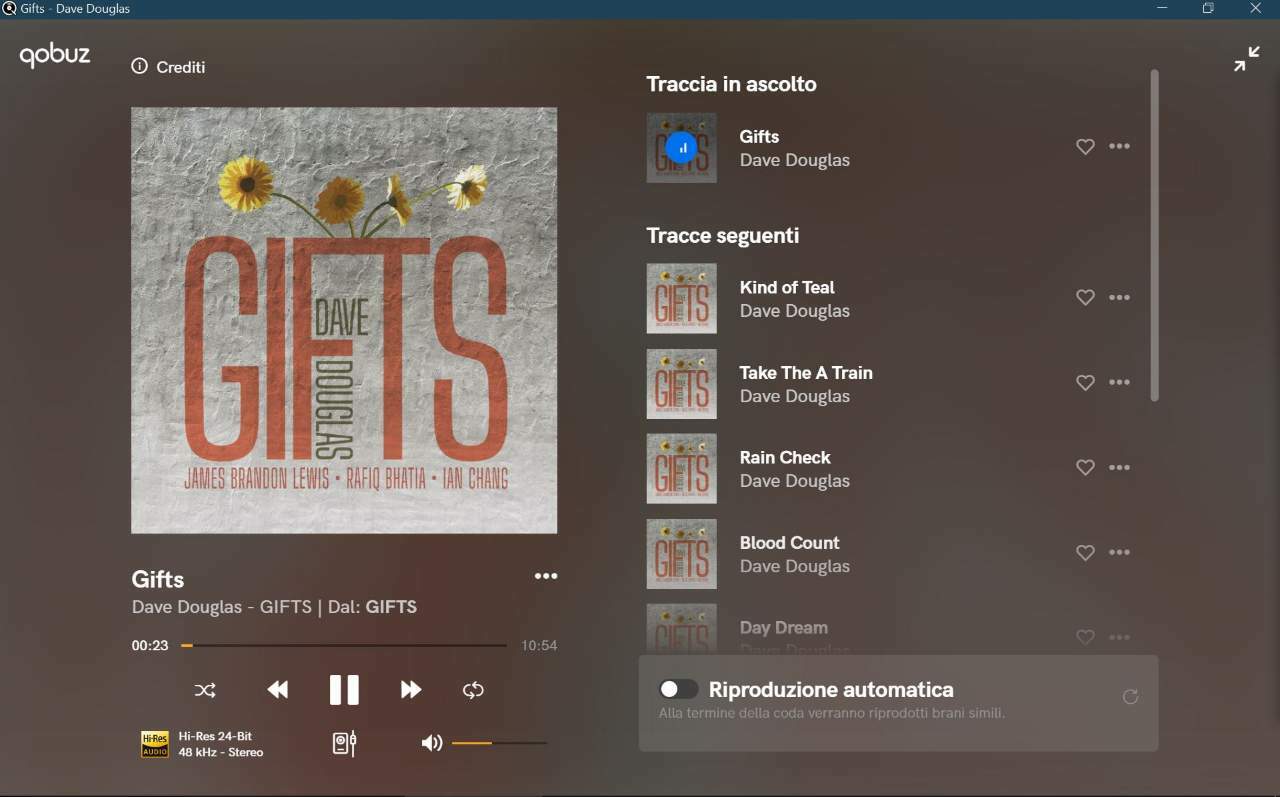Screen dimensions: 1280x797
Task: Click the now-playing Gifts thumbnail
Action: point(681,148)
